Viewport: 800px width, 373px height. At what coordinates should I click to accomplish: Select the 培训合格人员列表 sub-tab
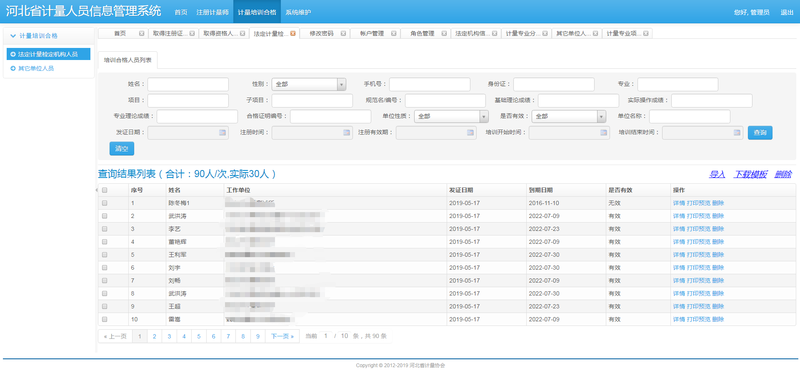(x=128, y=60)
